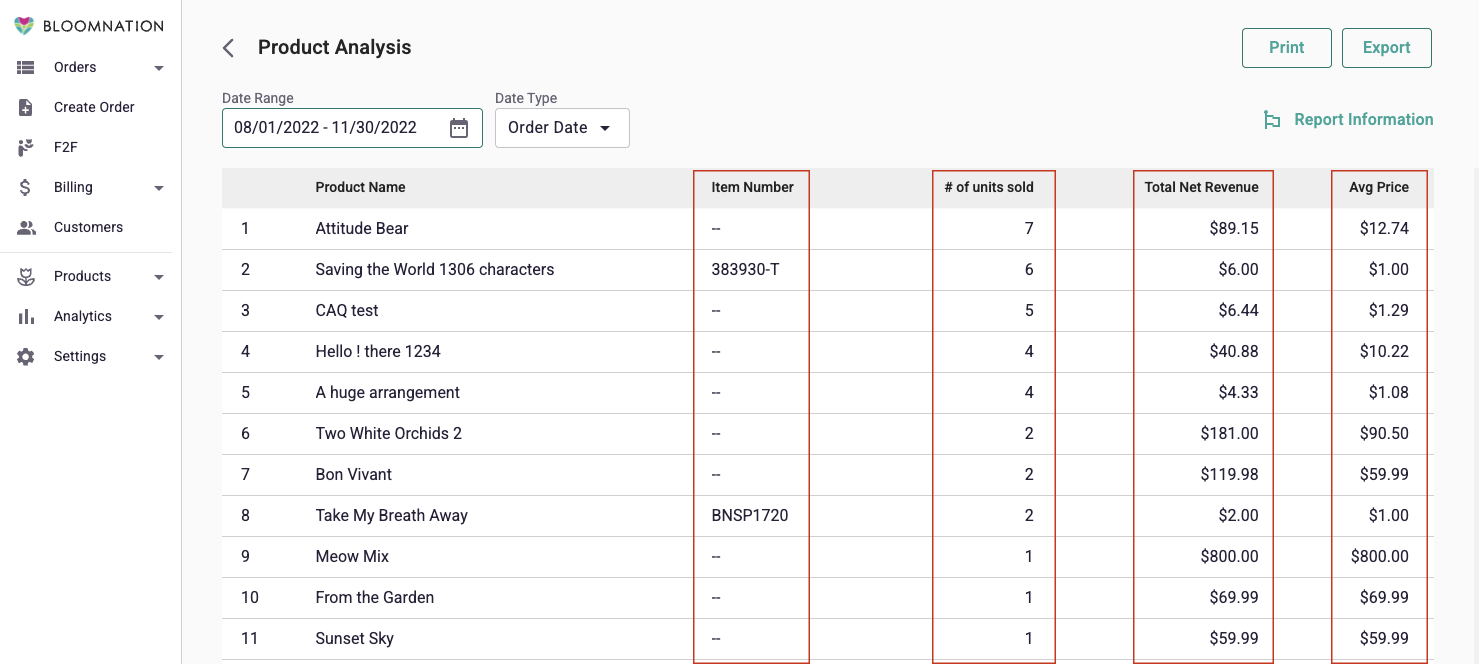The height and width of the screenshot is (664, 1481).
Task: Click the Settings gear icon
Action: [x=26, y=356]
